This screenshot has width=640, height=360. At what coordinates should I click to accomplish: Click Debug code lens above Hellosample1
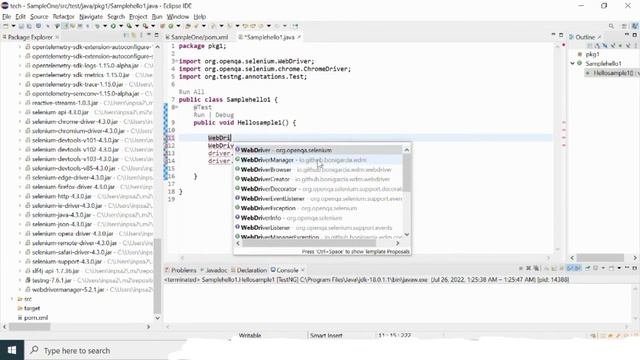coord(224,115)
